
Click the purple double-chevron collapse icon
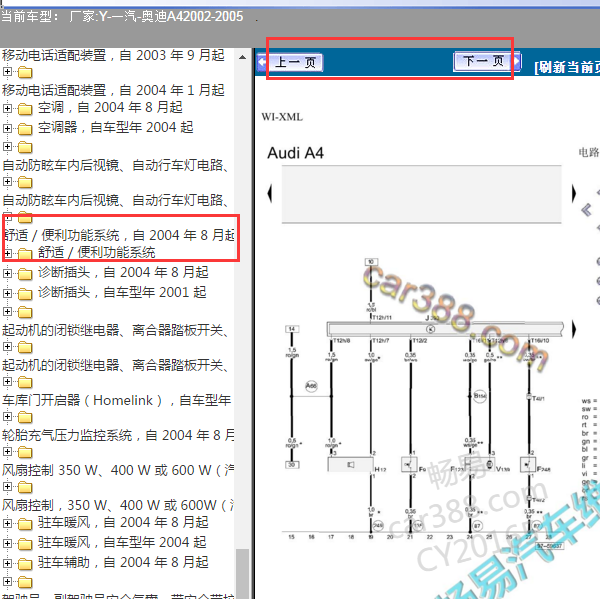pos(586,210)
